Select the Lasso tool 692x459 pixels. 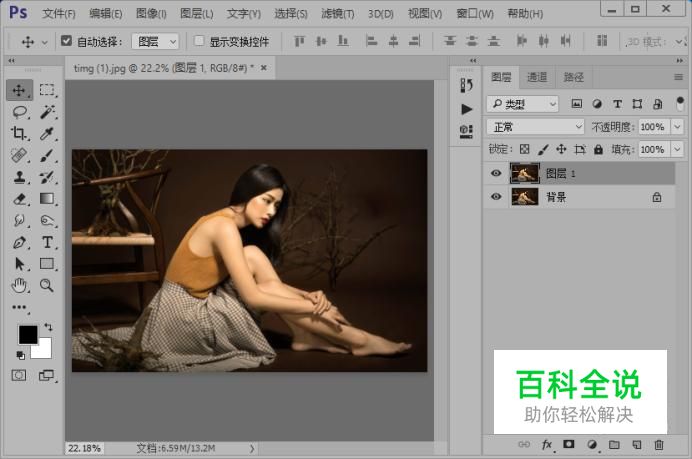pos(19,112)
